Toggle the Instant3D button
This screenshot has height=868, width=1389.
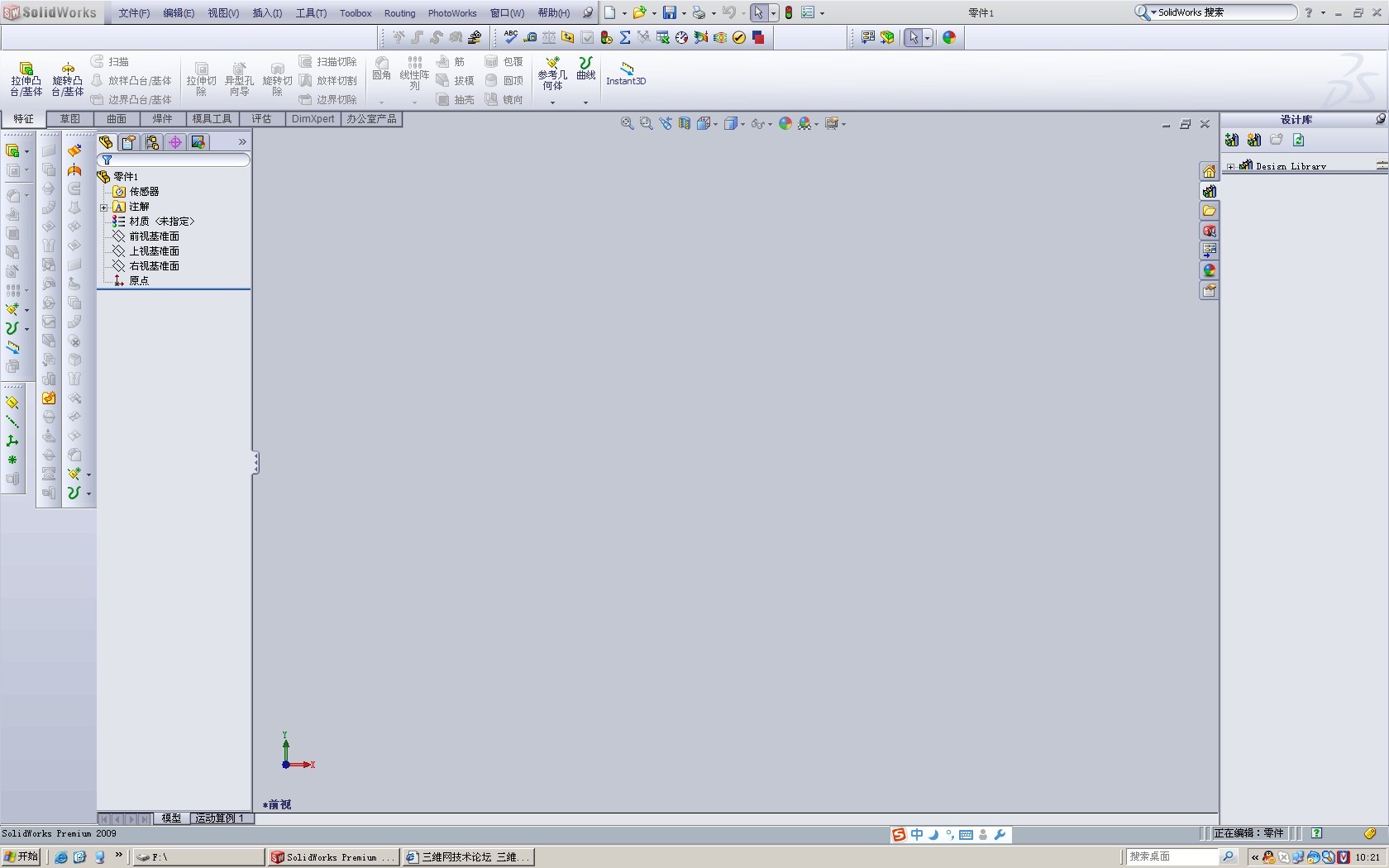click(626, 74)
